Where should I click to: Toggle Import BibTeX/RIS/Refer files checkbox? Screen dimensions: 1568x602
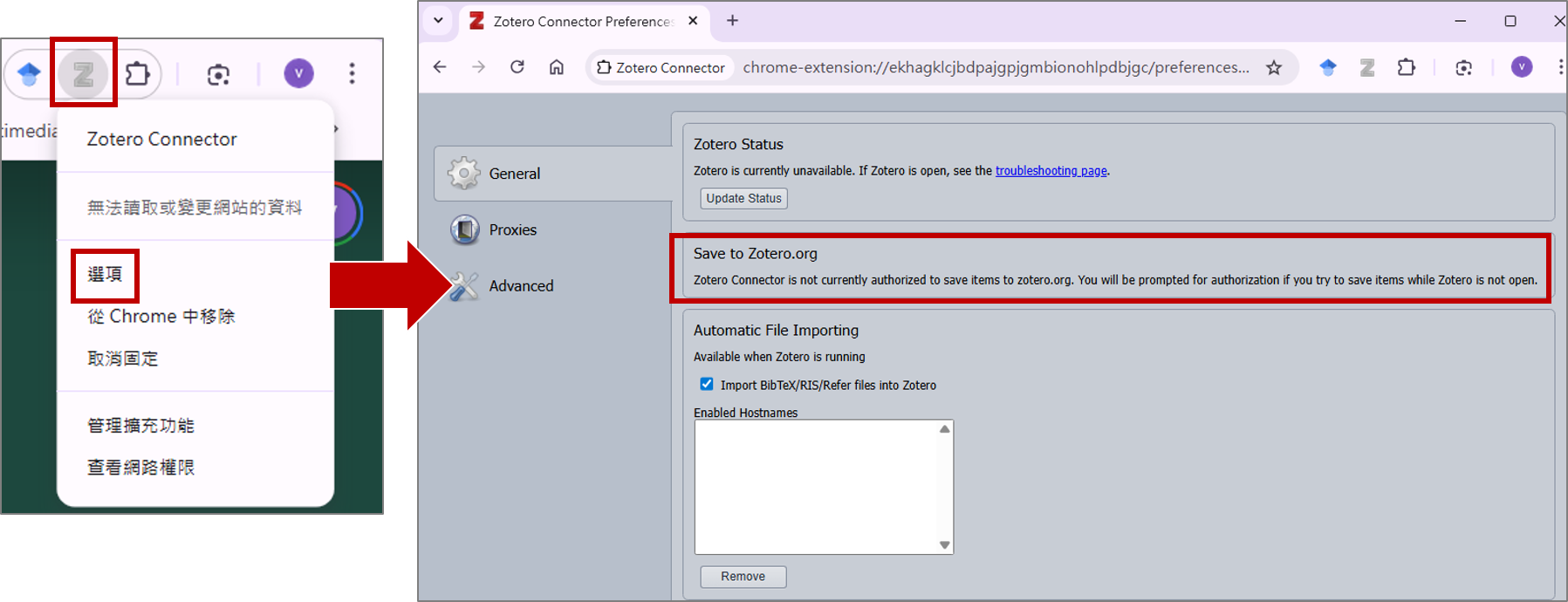click(x=707, y=384)
